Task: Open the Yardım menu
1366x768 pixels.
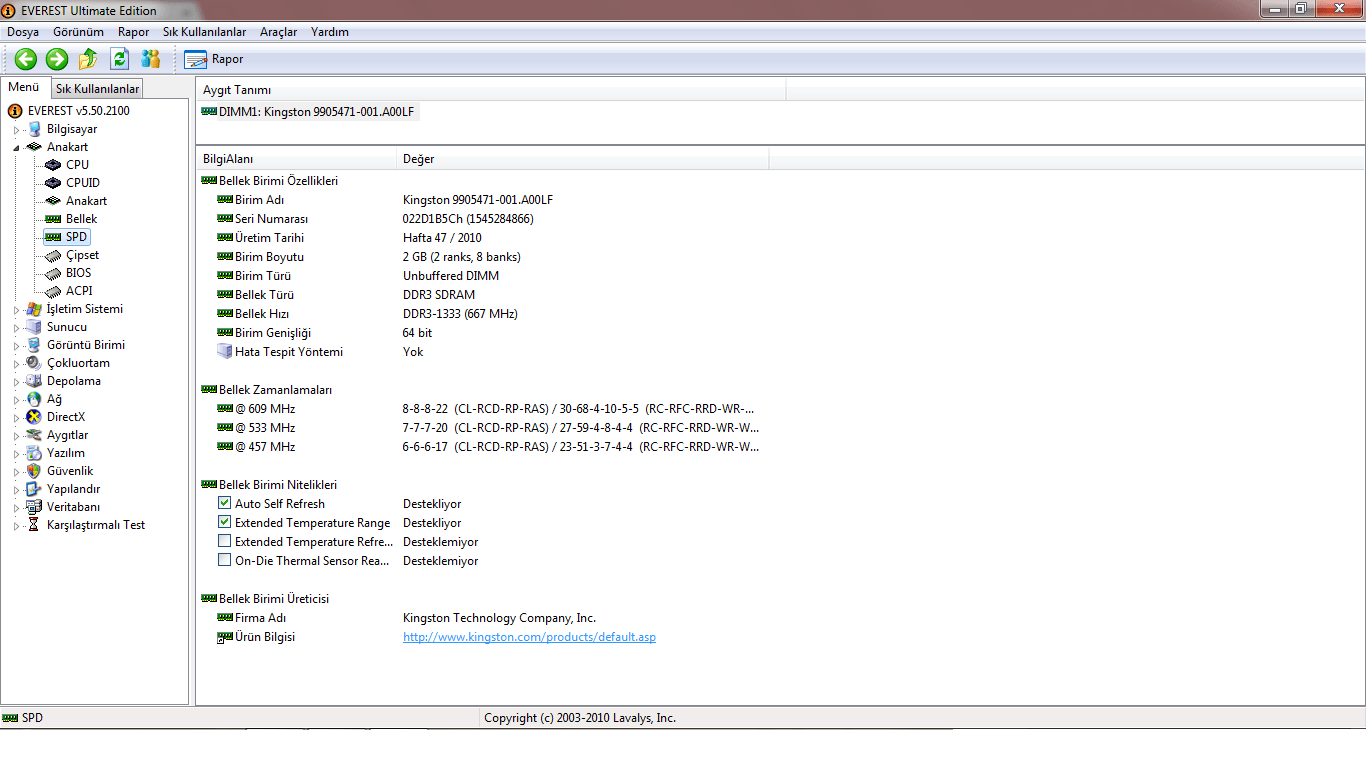Action: [330, 32]
